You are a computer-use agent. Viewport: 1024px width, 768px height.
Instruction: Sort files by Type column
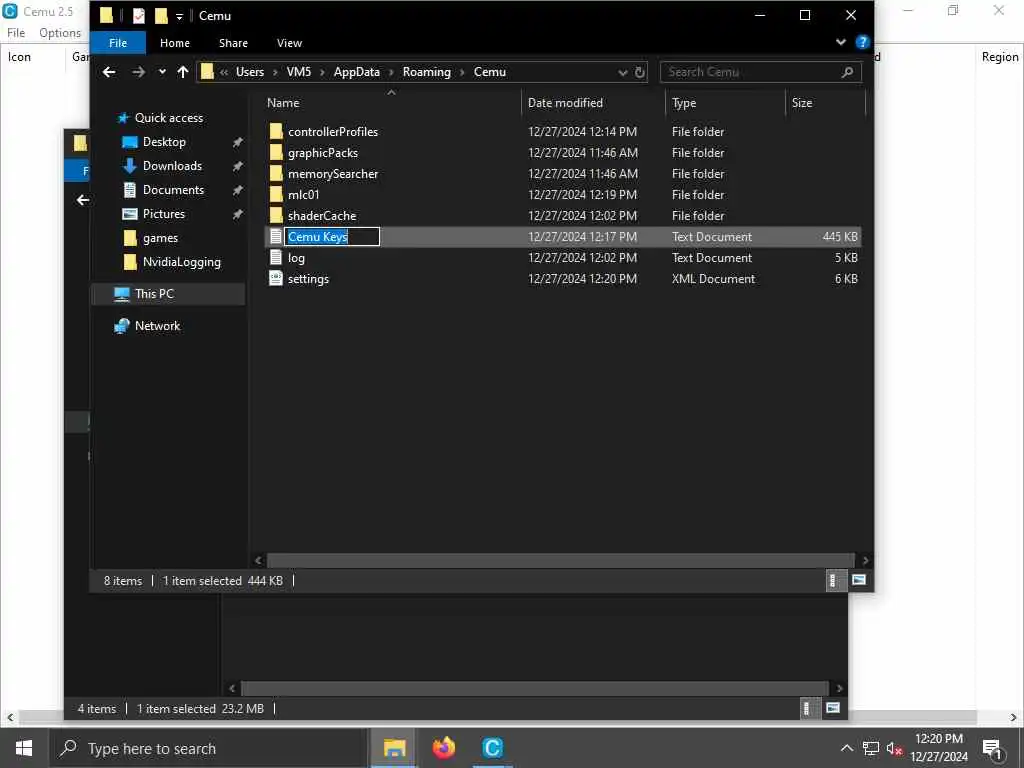click(684, 103)
